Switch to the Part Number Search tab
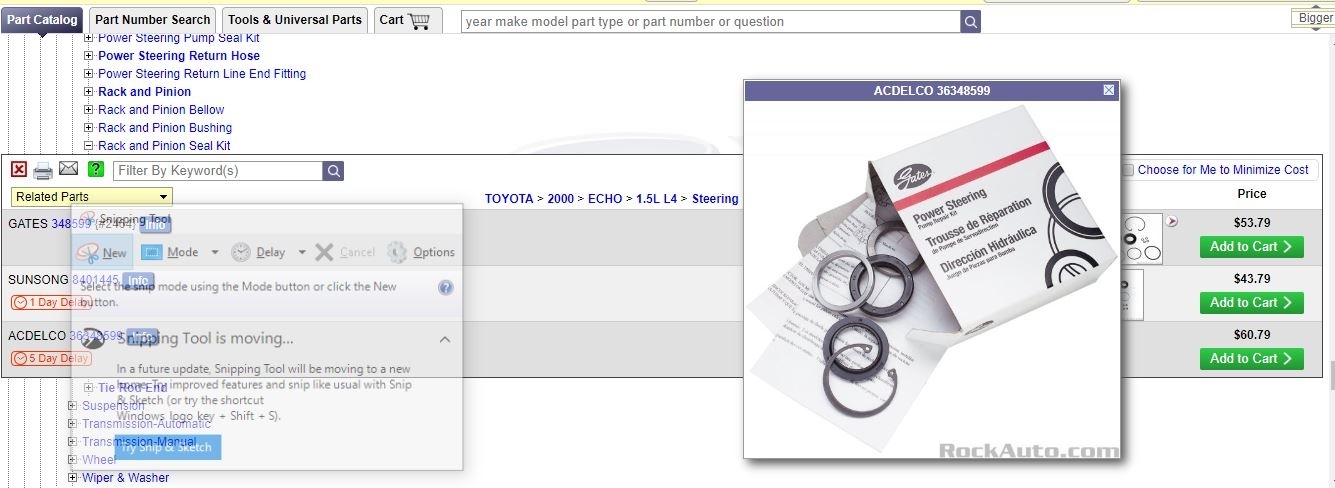The image size is (1335, 488). (x=152, y=19)
